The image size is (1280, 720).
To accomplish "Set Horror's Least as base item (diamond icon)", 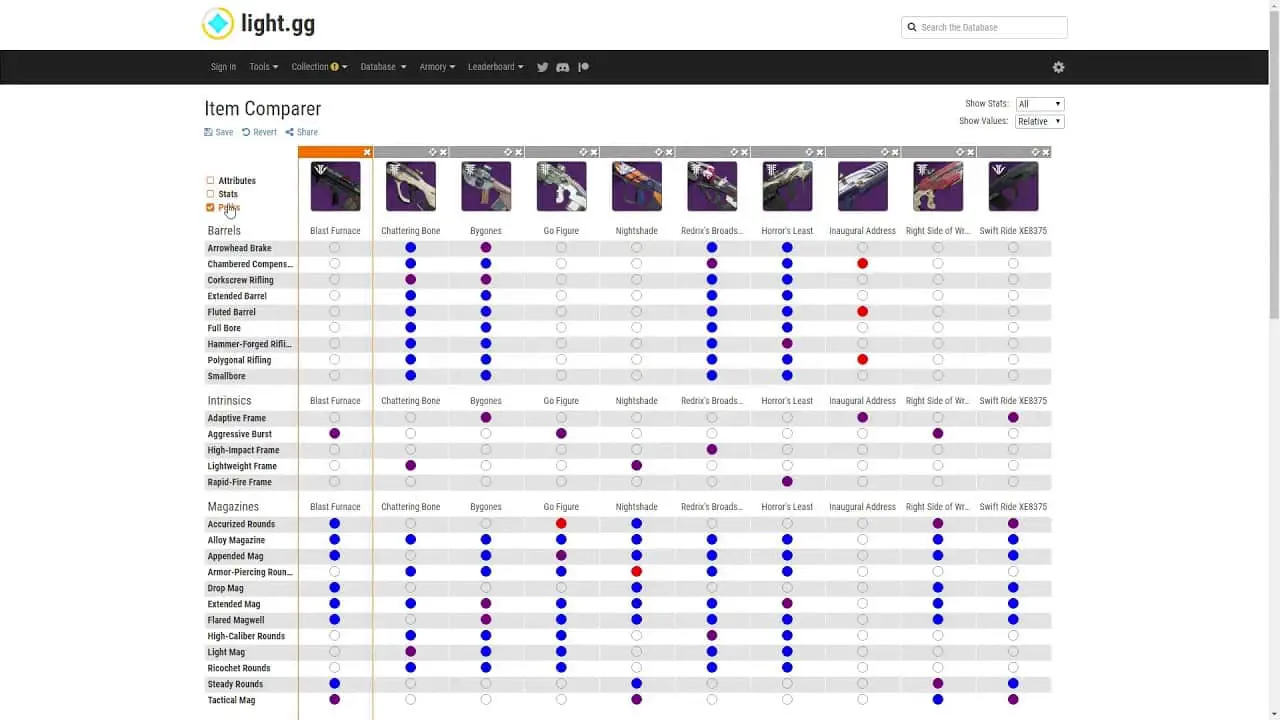I will click(x=809, y=152).
